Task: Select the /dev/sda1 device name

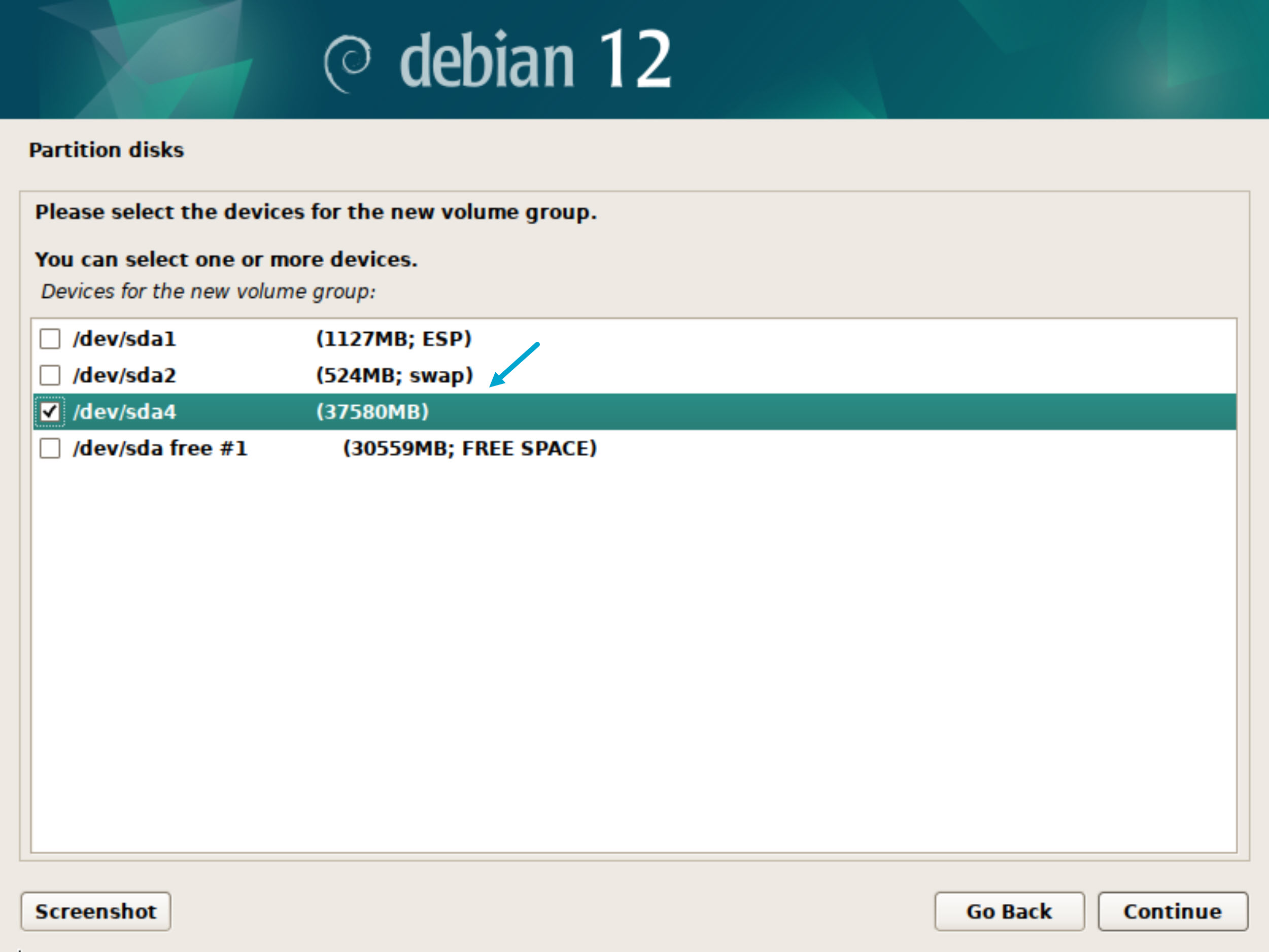Action: pyautogui.click(x=124, y=338)
